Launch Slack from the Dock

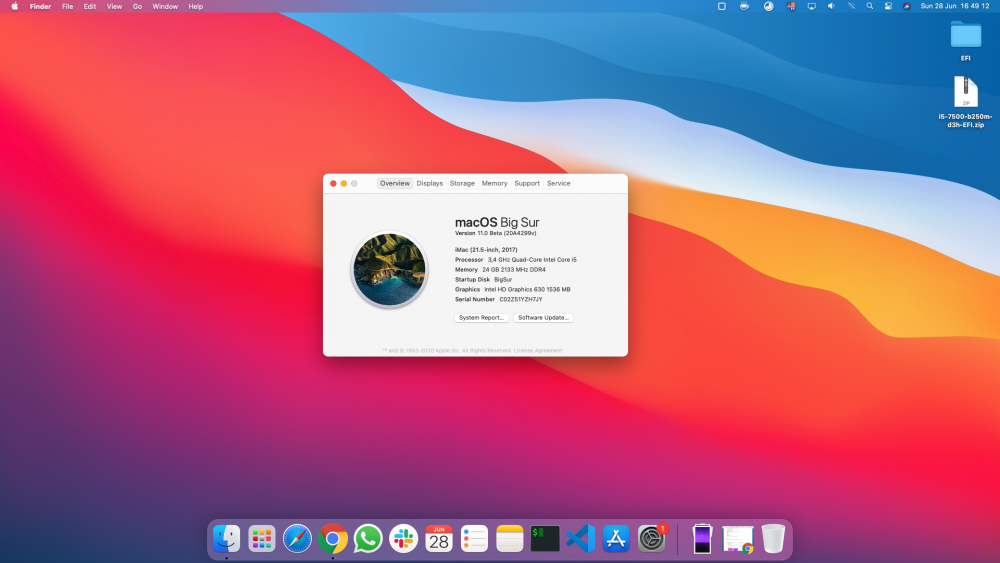(x=403, y=539)
